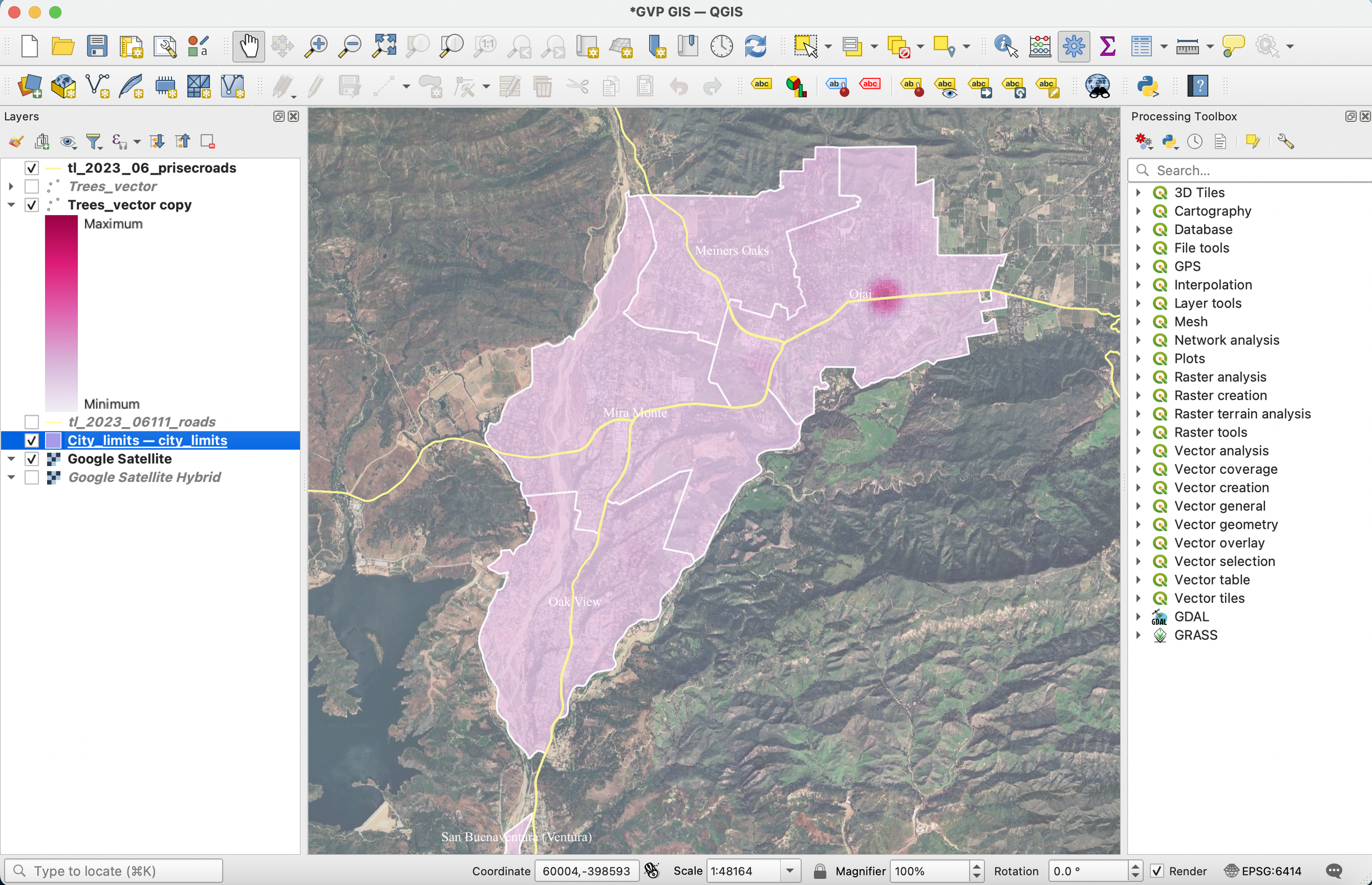Open the Python console icon
The width and height of the screenshot is (1372, 885).
tap(1147, 87)
